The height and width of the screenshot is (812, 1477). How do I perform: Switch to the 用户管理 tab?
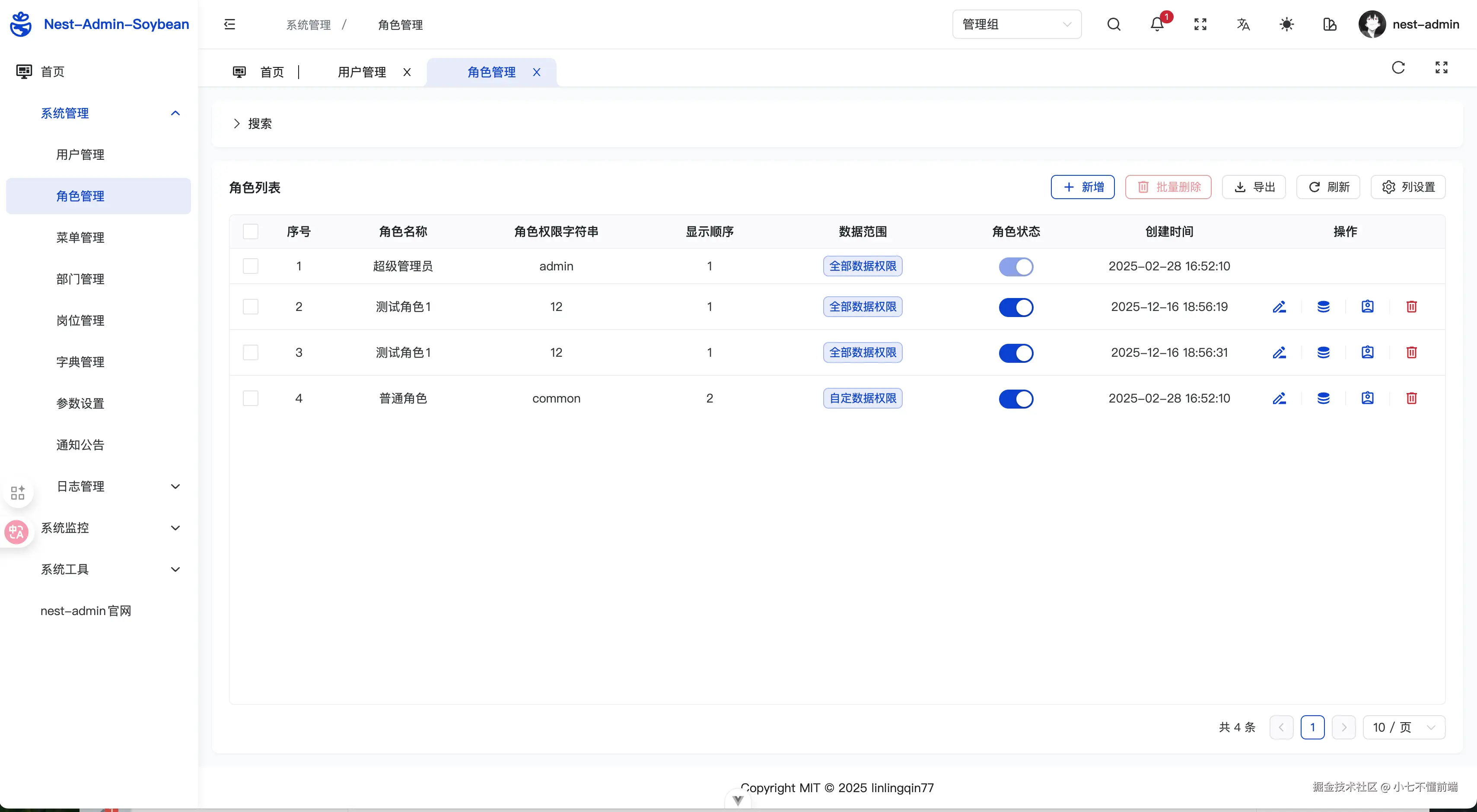point(362,72)
